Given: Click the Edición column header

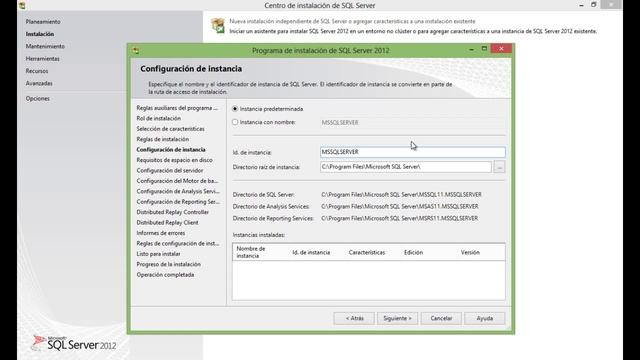Looking at the screenshot, I should [x=413, y=253].
